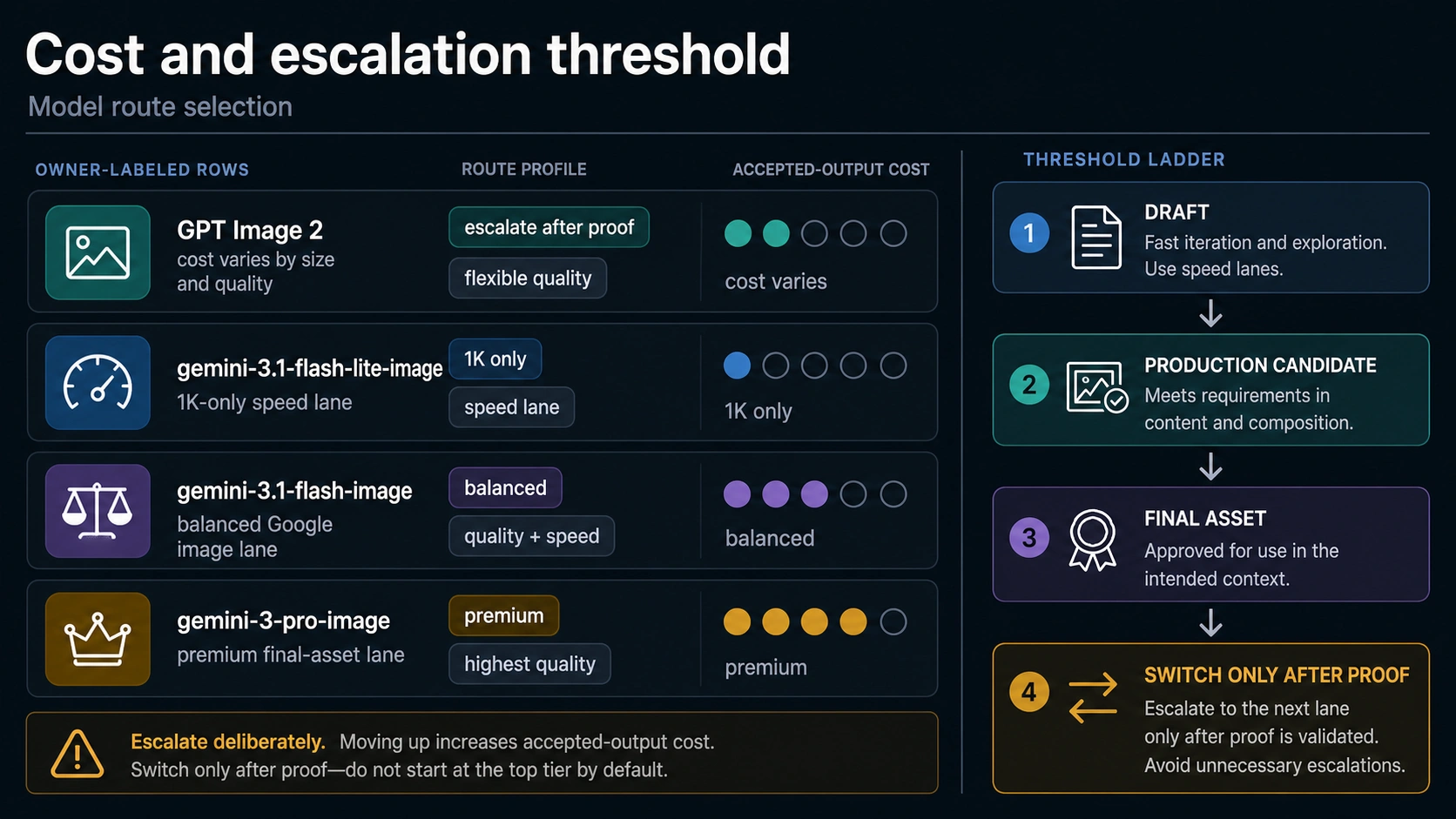
Task: Select the 'highest quality' tag
Action: [529, 664]
